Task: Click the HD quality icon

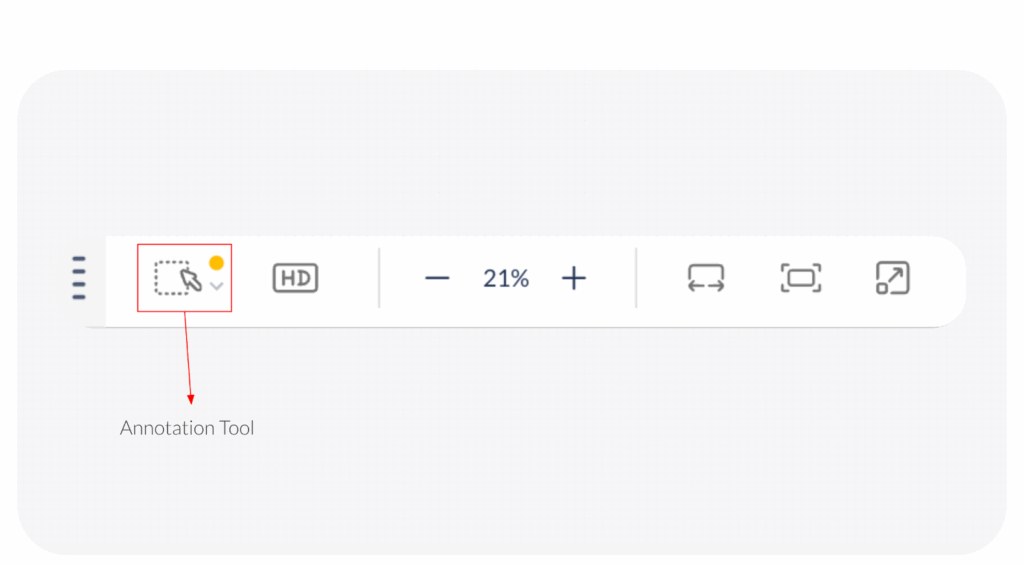Action: point(295,278)
